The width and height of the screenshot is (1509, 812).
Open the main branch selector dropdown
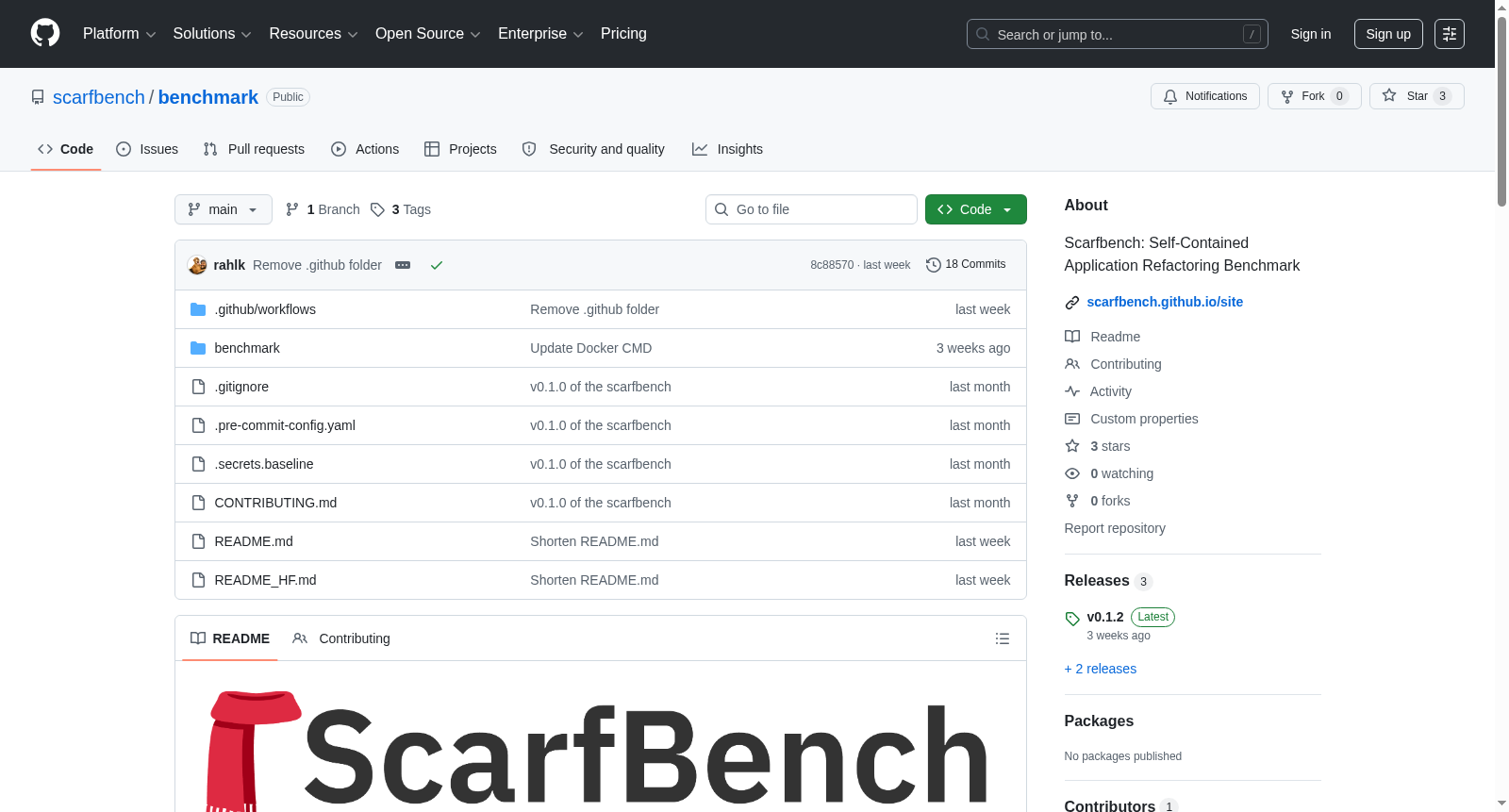[x=224, y=209]
